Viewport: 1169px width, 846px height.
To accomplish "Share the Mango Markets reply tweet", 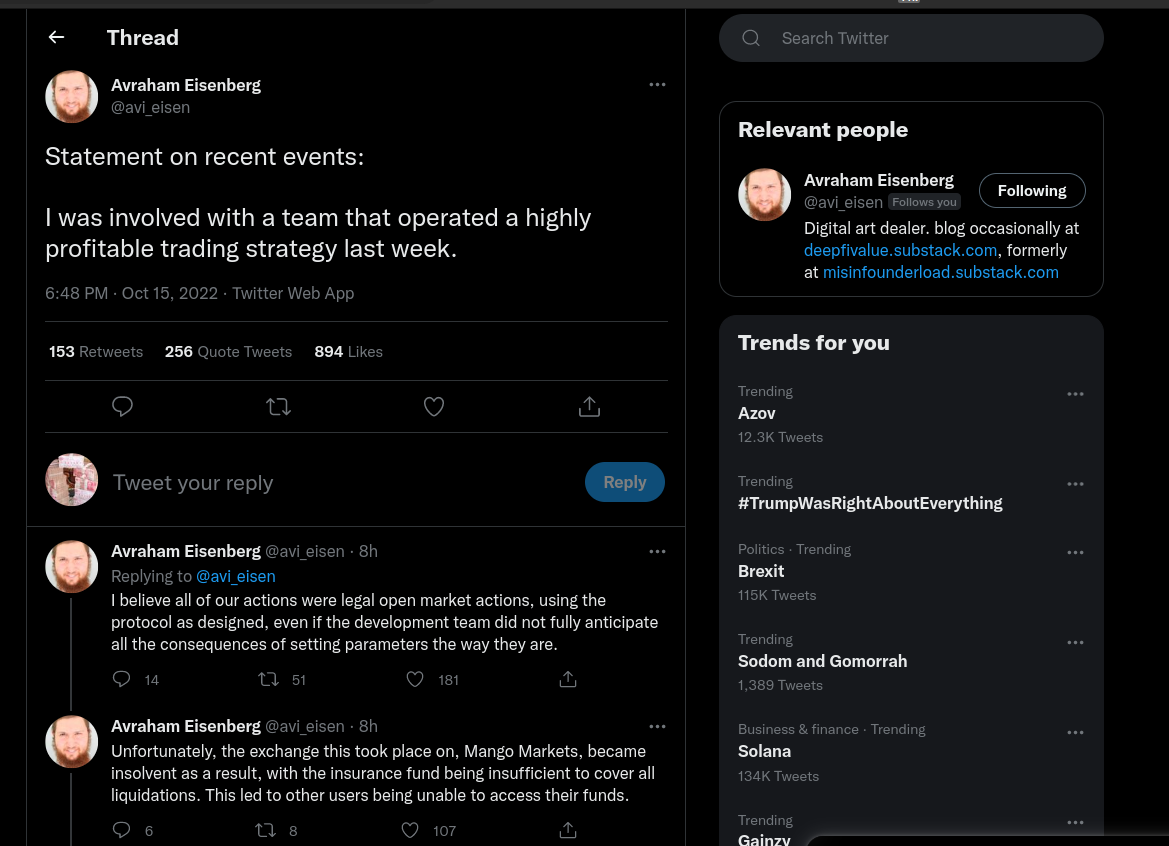I will [x=568, y=830].
